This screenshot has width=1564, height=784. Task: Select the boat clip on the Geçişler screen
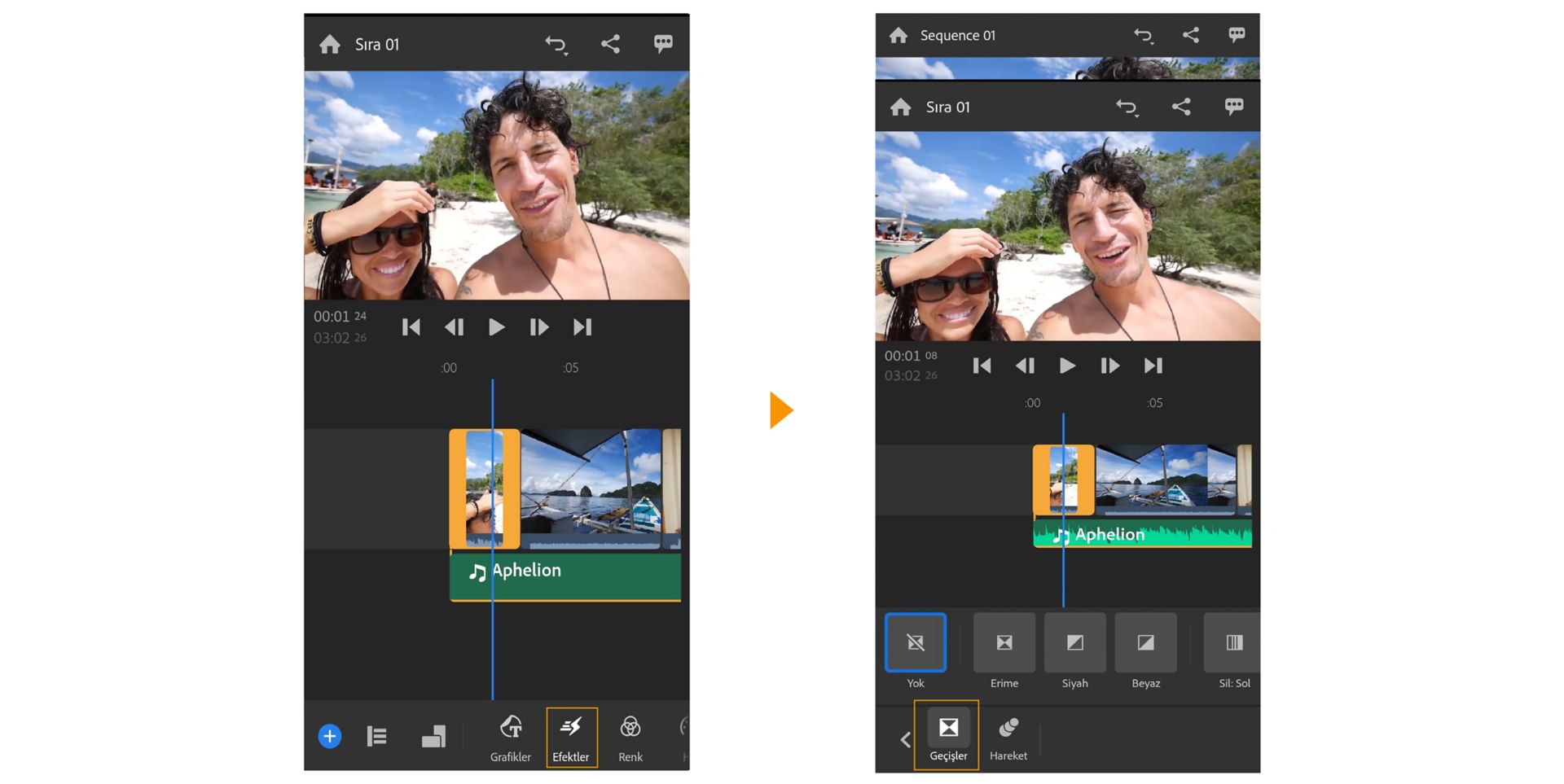[x=1166, y=480]
